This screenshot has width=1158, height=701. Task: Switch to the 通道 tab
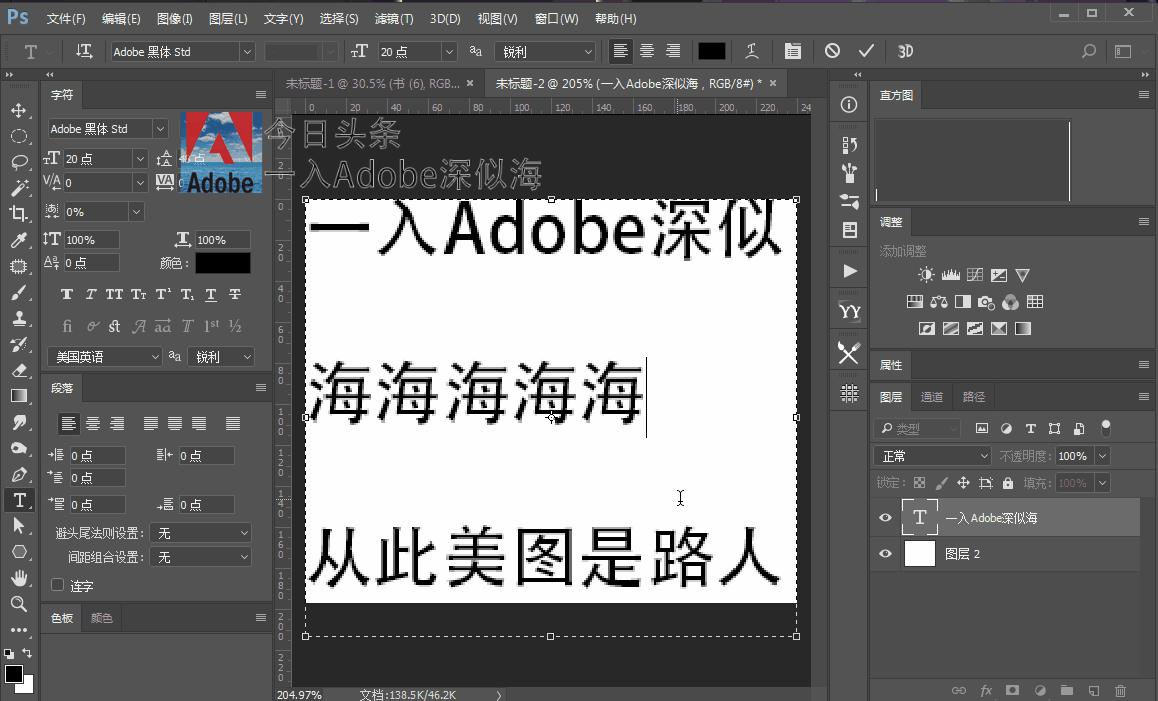coord(932,397)
